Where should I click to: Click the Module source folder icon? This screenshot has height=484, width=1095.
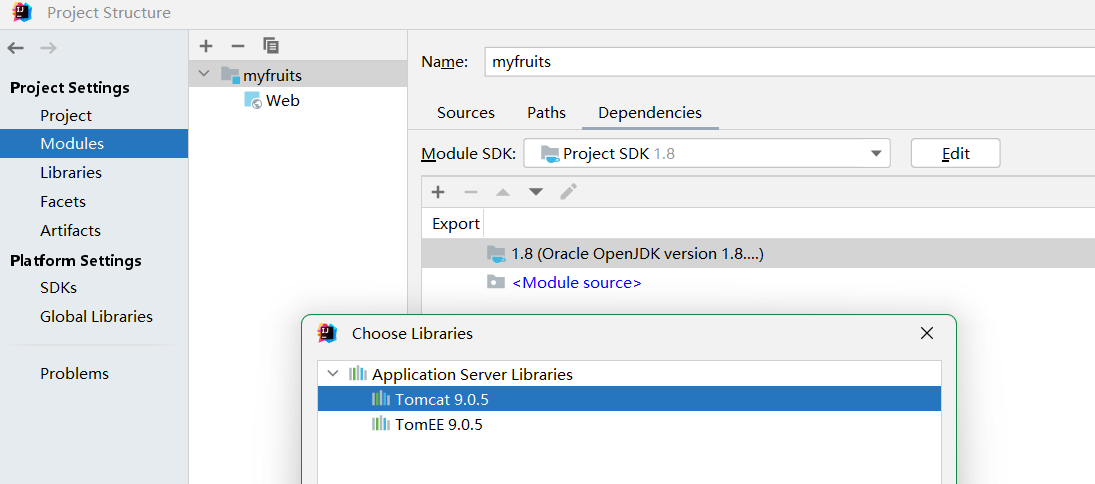point(496,282)
